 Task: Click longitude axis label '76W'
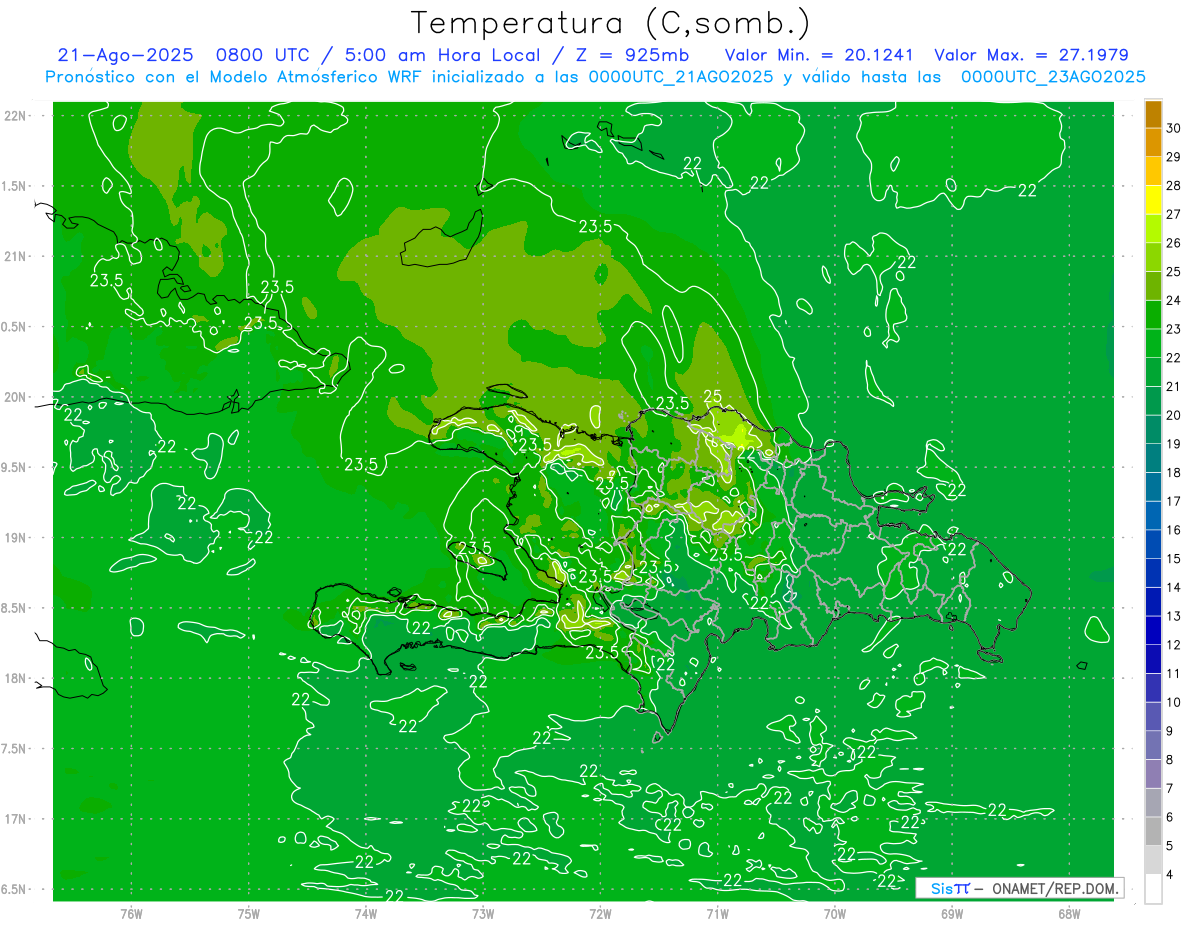pyautogui.click(x=131, y=913)
